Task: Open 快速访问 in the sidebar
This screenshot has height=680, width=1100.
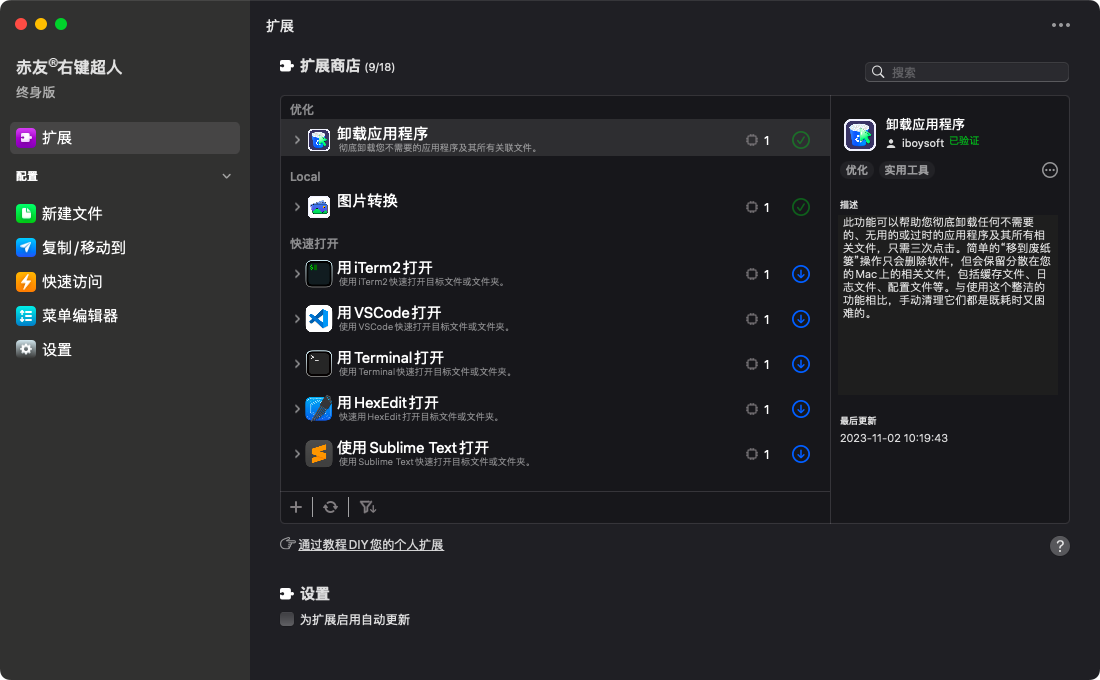Action: [x=59, y=281]
